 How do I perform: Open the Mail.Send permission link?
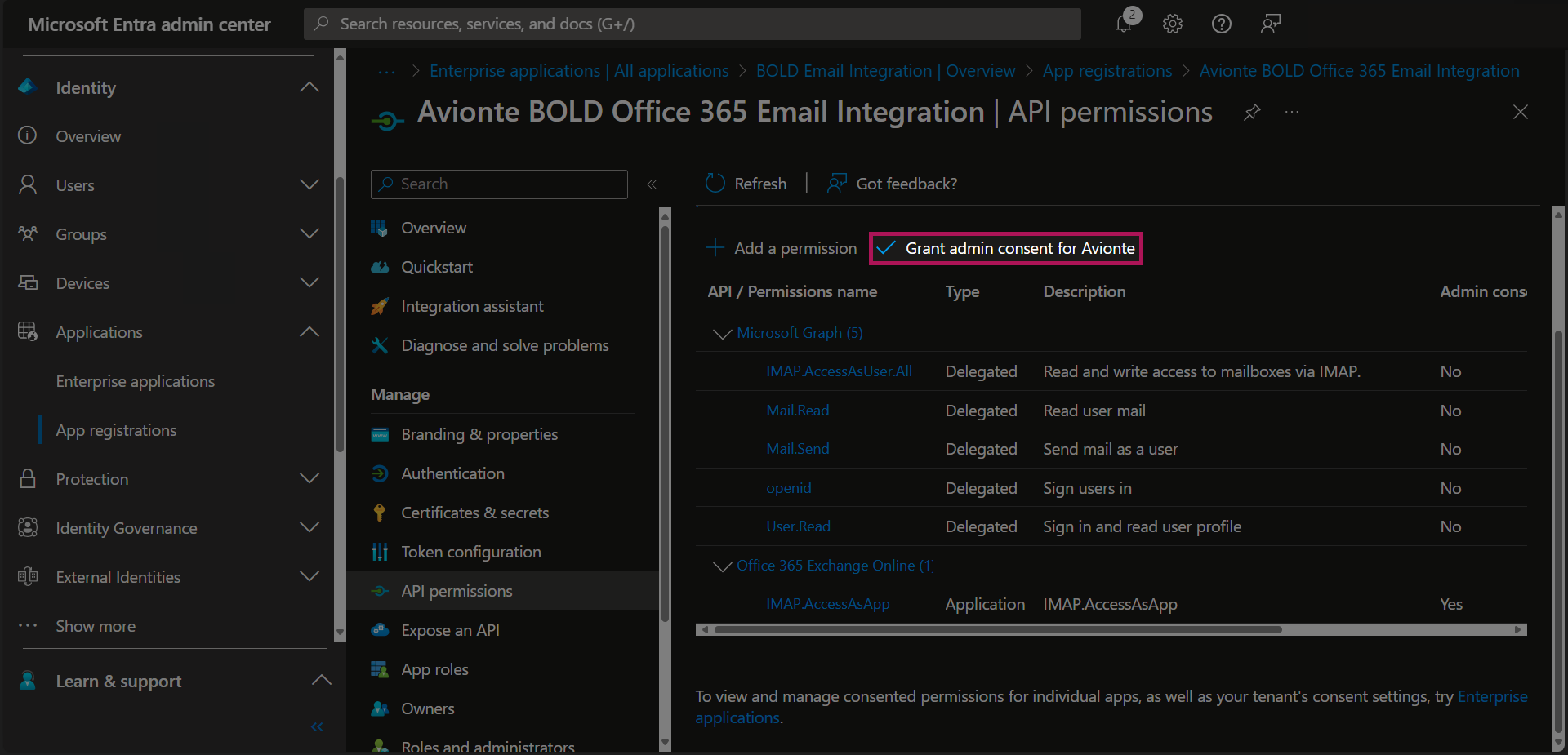point(797,449)
